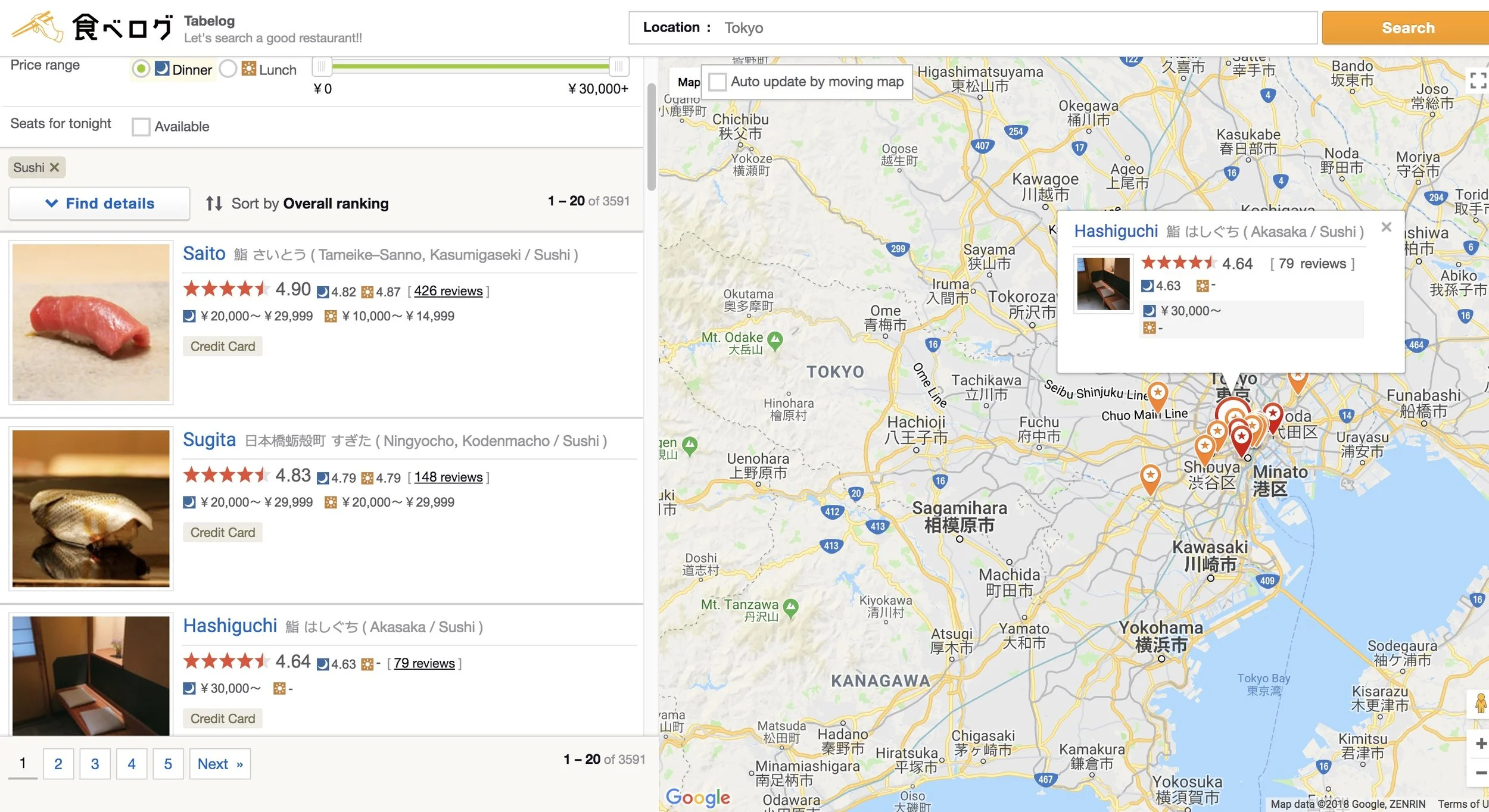Enable Auto update by moving map
The height and width of the screenshot is (812, 1489).
(717, 82)
